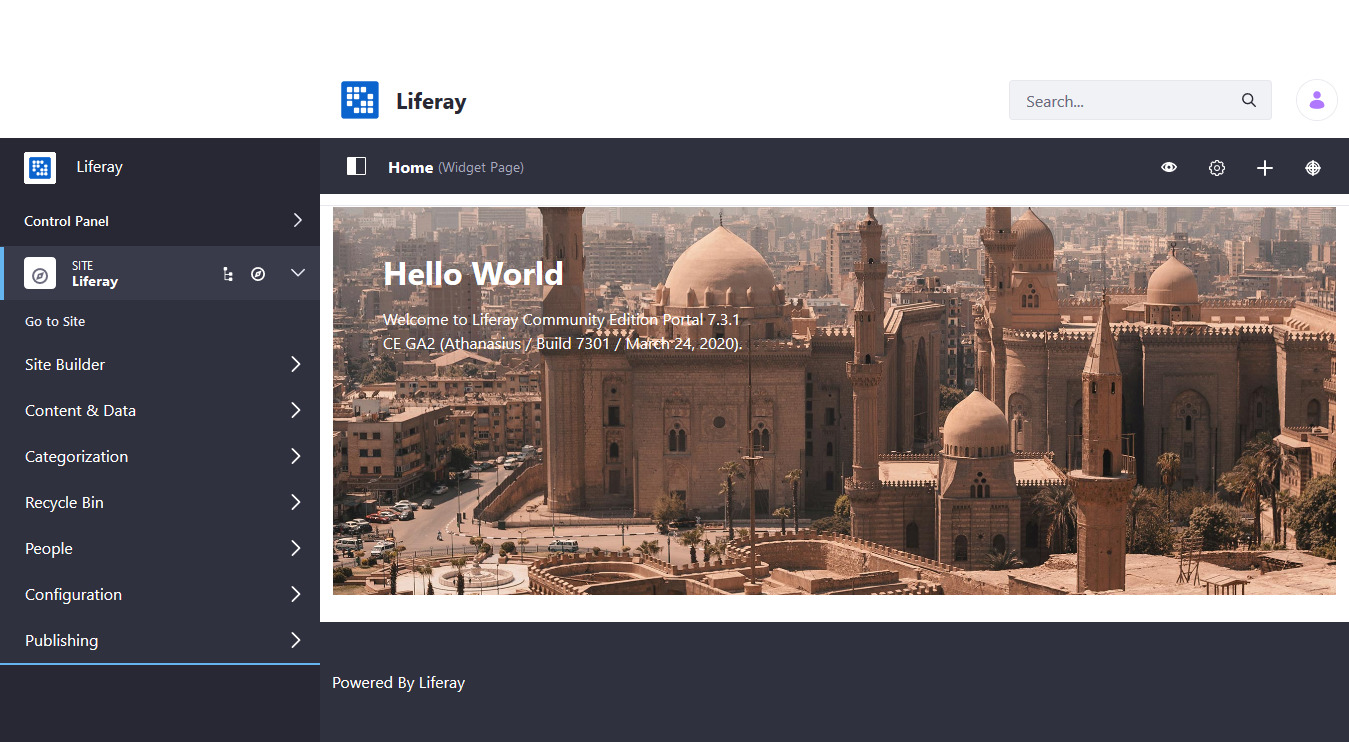Screen dimensions: 1349x742
Task: Expand the Control Panel chevron
Action: 297,220
